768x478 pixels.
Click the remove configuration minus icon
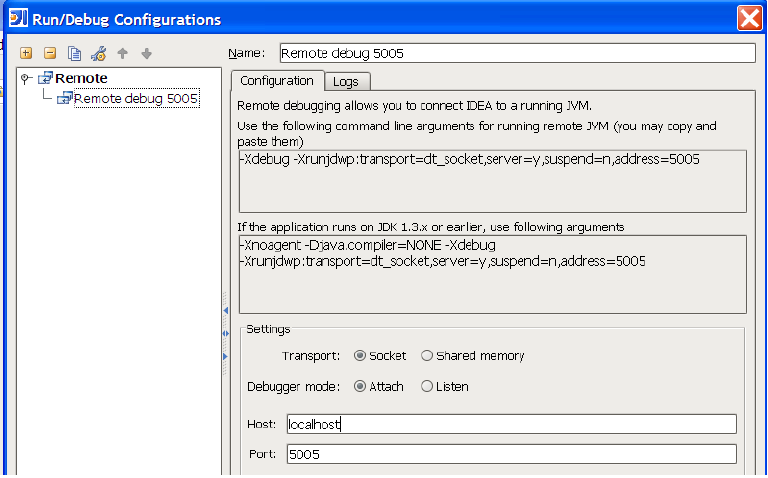tap(49, 53)
